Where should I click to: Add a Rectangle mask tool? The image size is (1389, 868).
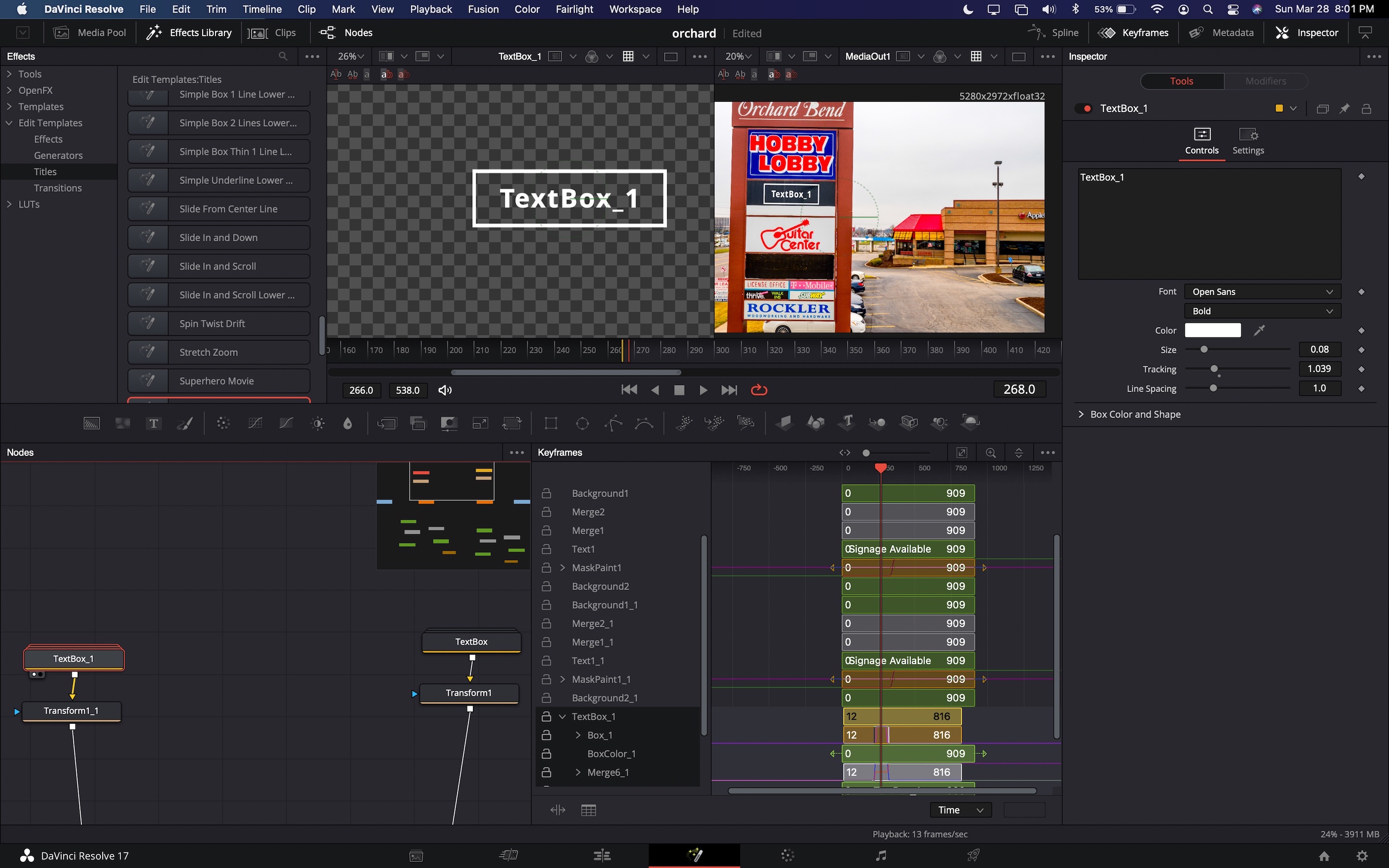551,423
